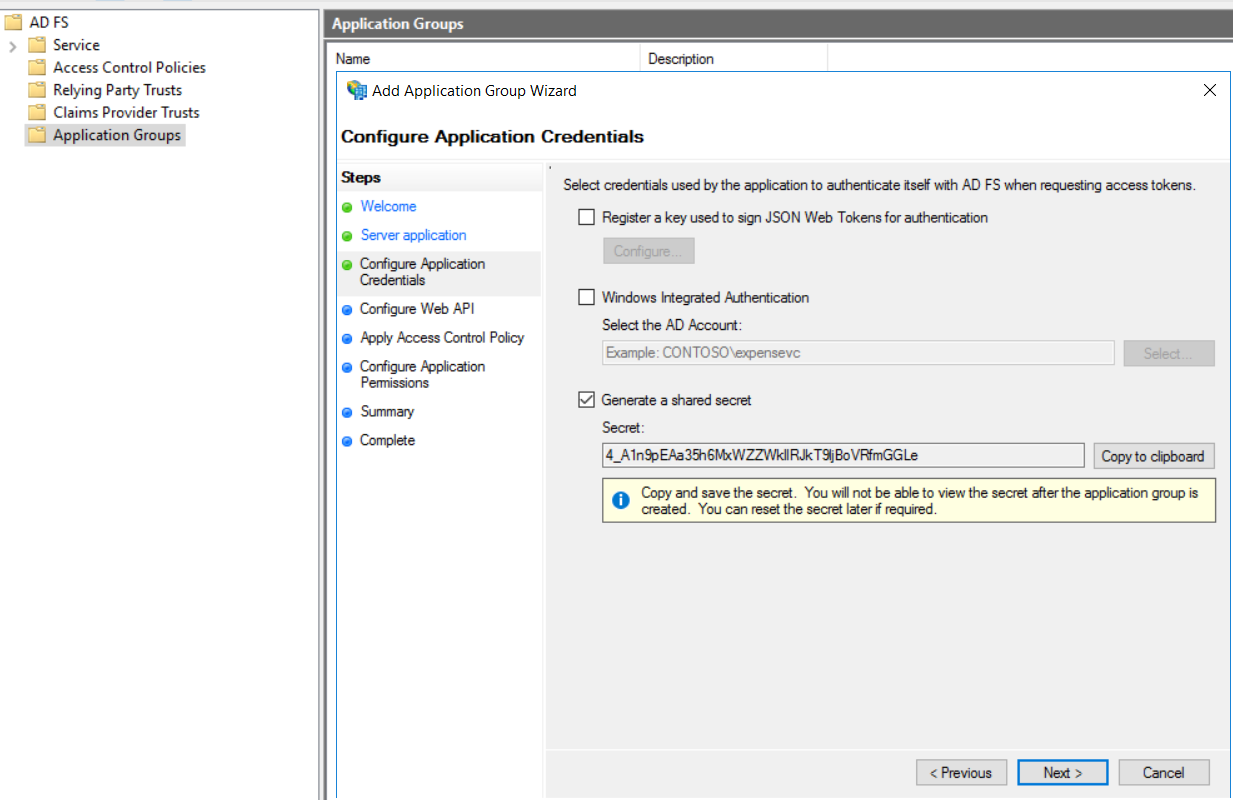
Task: Click the Access Control Policies folder icon
Action: [37, 68]
